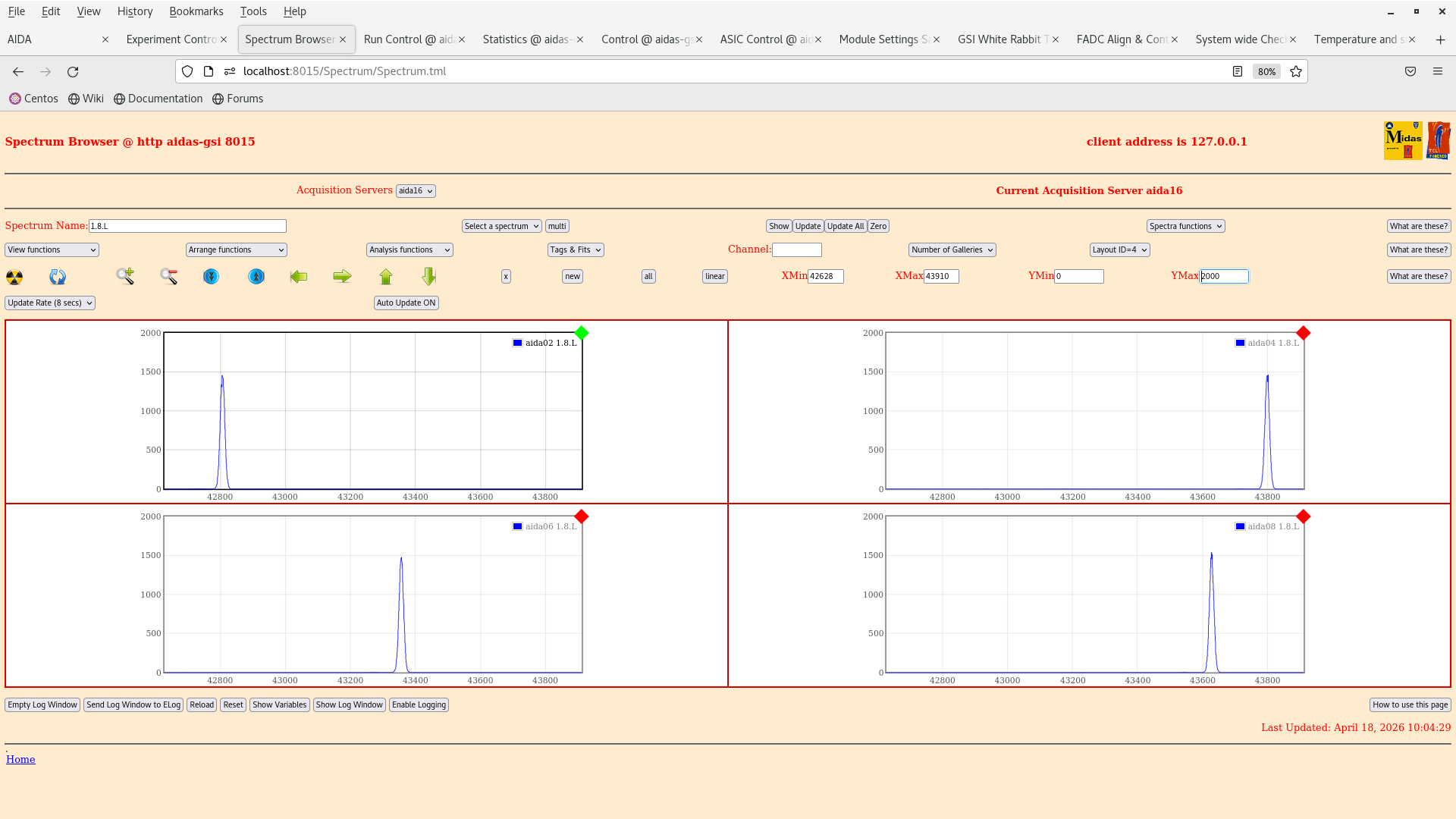Screen dimensions: 1456x819
Task: Click the green up arrow icon
Action: (x=386, y=277)
